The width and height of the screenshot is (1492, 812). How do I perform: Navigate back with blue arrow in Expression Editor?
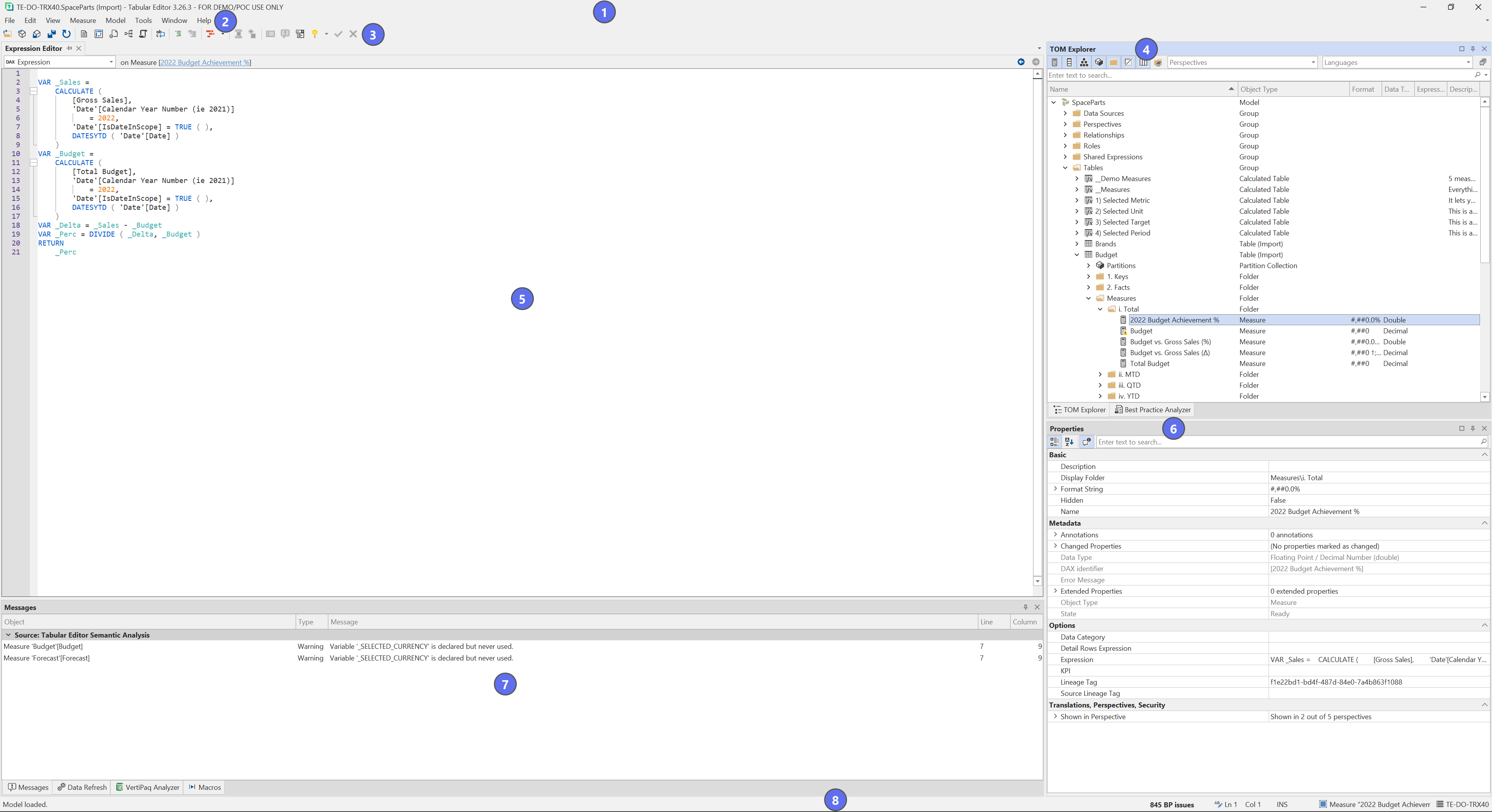1021,62
